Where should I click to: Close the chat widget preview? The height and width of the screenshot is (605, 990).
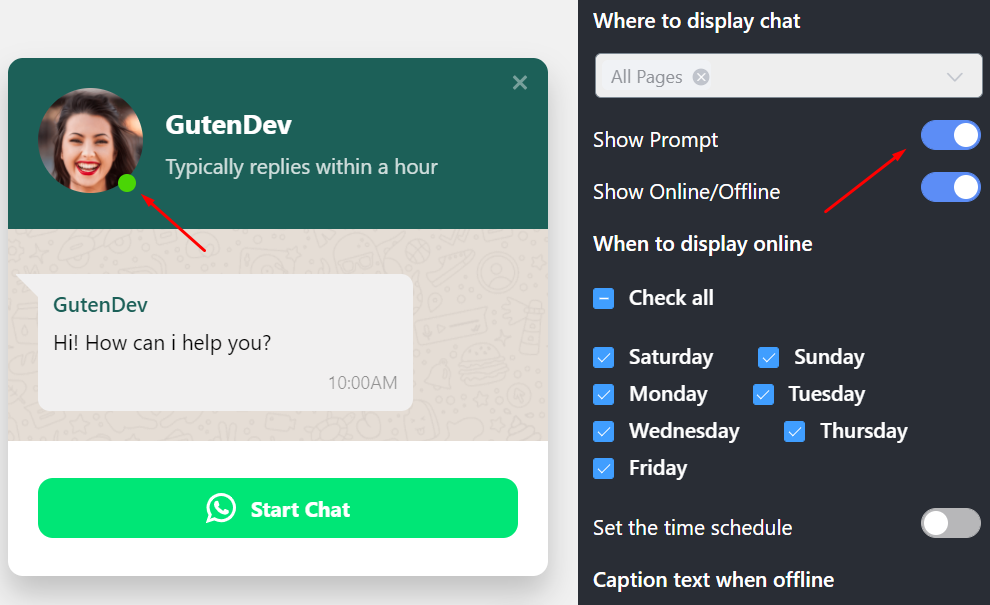tap(520, 83)
